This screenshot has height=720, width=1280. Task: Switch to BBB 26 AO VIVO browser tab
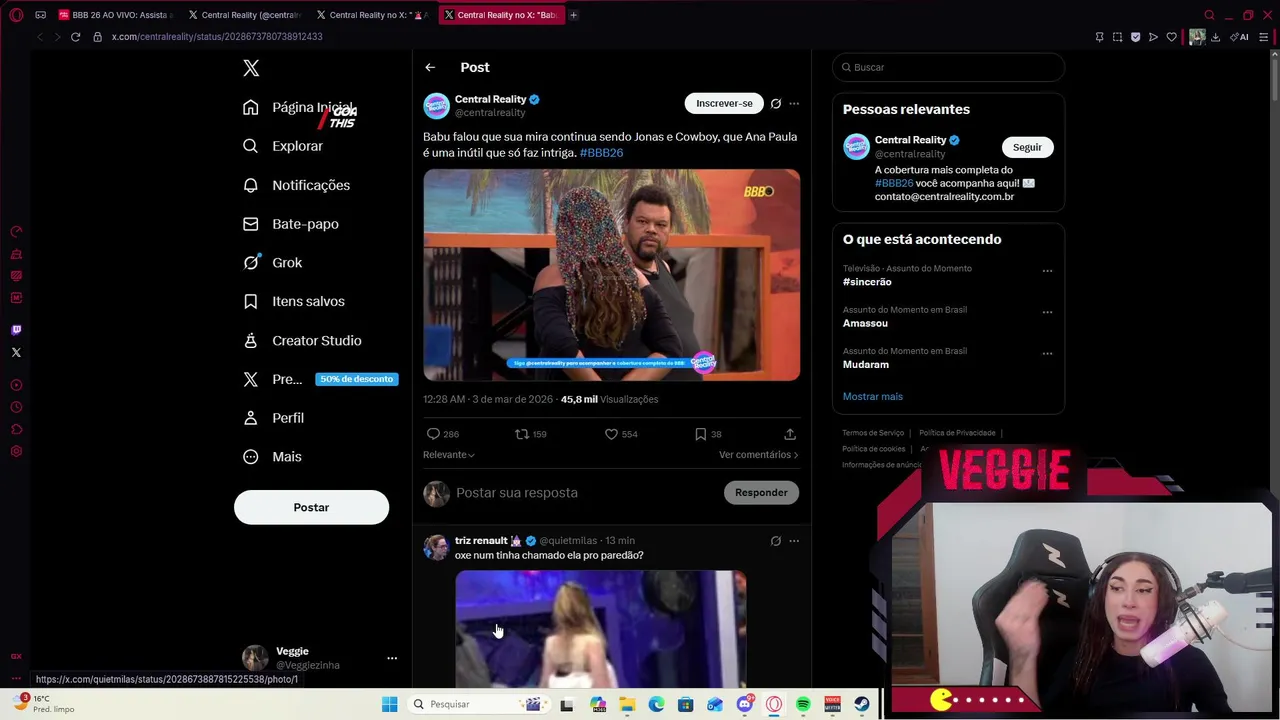click(x=115, y=15)
